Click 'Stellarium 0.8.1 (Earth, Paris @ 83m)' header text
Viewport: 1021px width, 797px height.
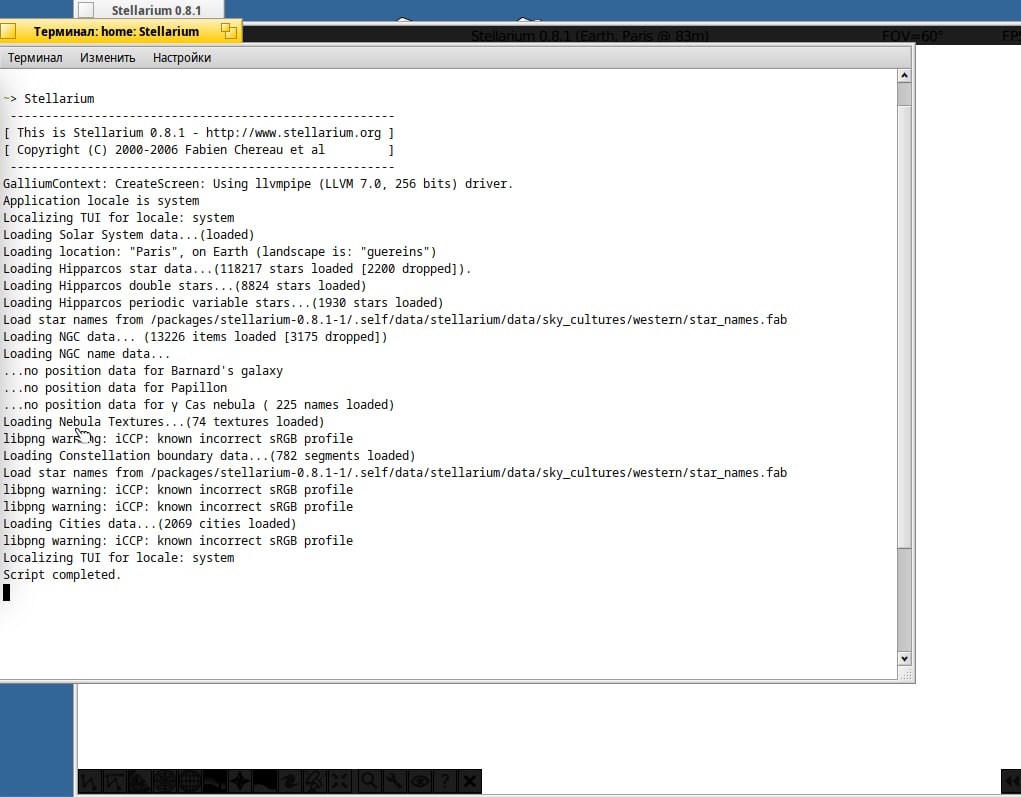point(589,36)
